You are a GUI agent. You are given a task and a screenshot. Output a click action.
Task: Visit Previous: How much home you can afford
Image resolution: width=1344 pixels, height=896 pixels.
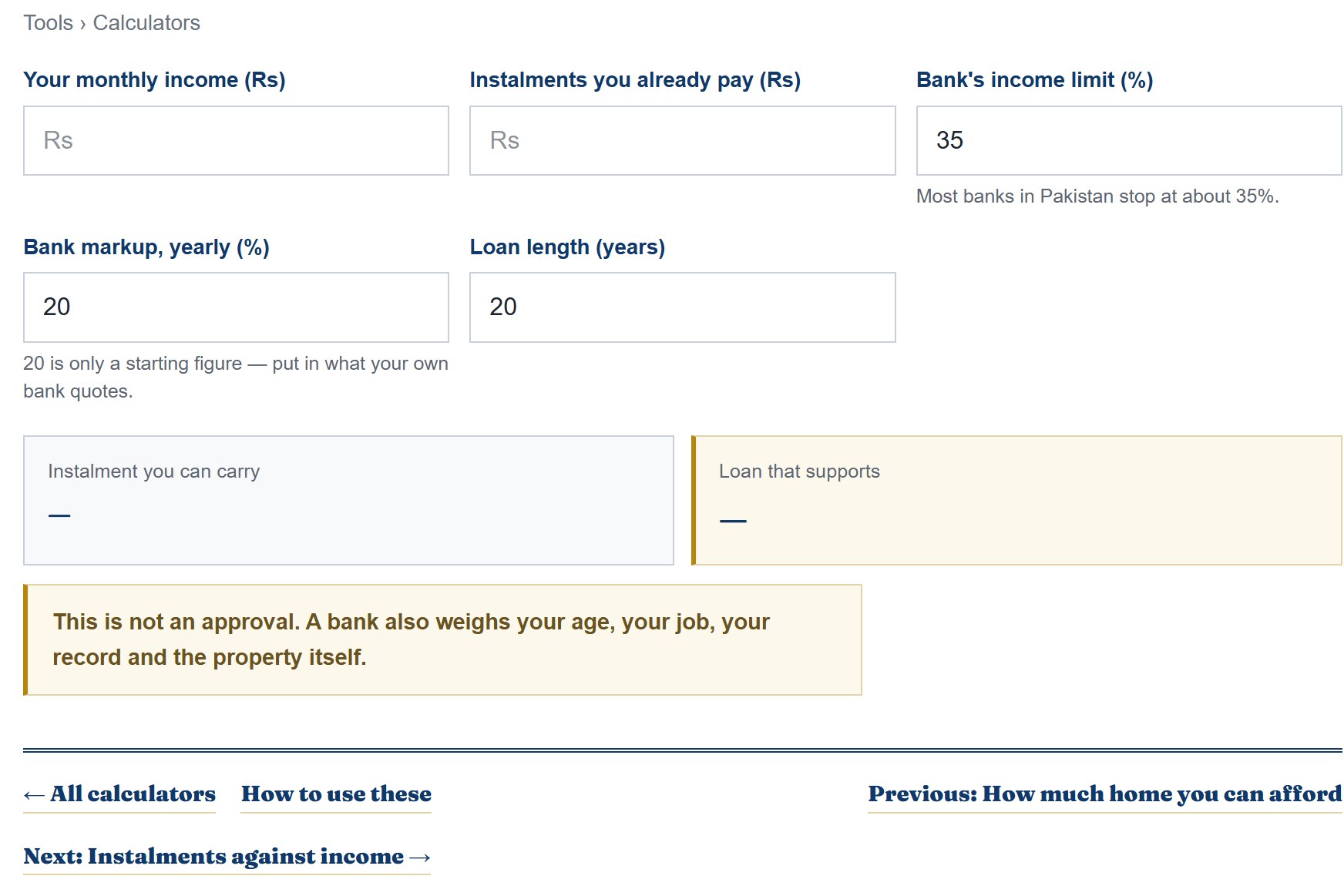click(1105, 794)
